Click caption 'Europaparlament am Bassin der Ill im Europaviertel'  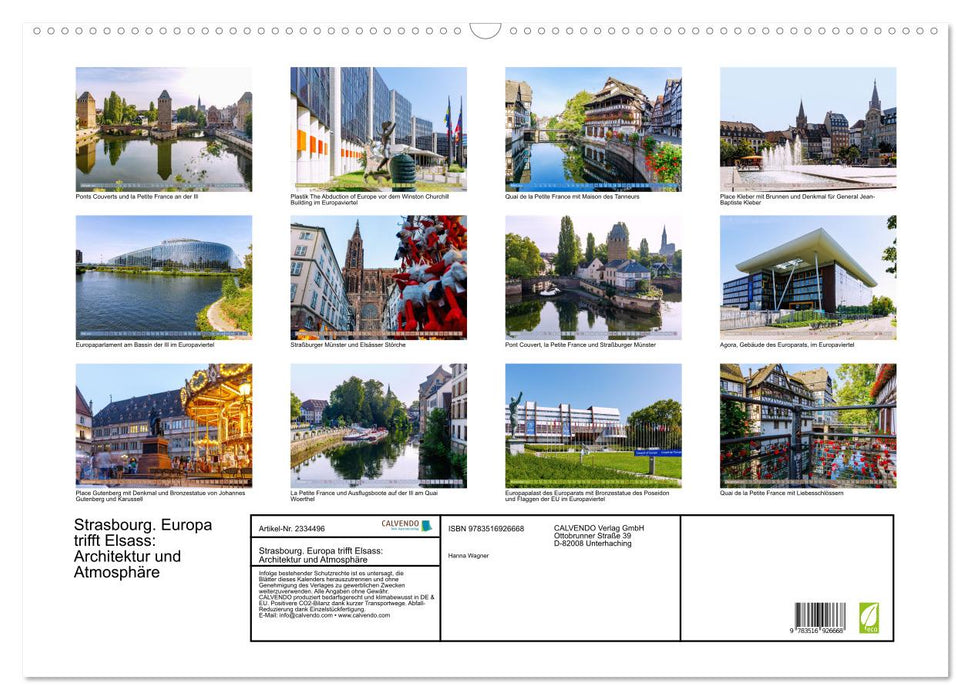point(145,345)
